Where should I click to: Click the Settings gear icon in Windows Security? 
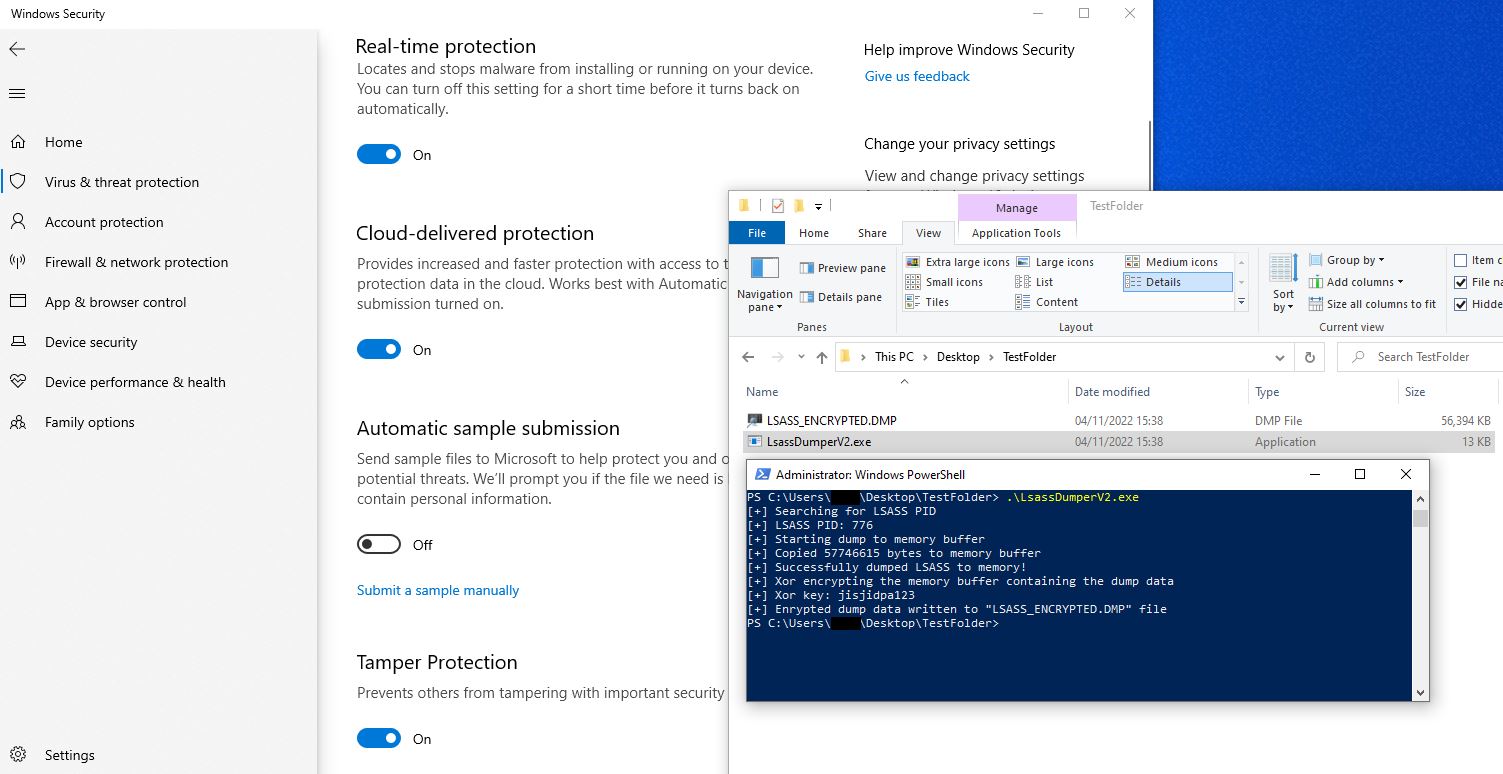[17, 755]
